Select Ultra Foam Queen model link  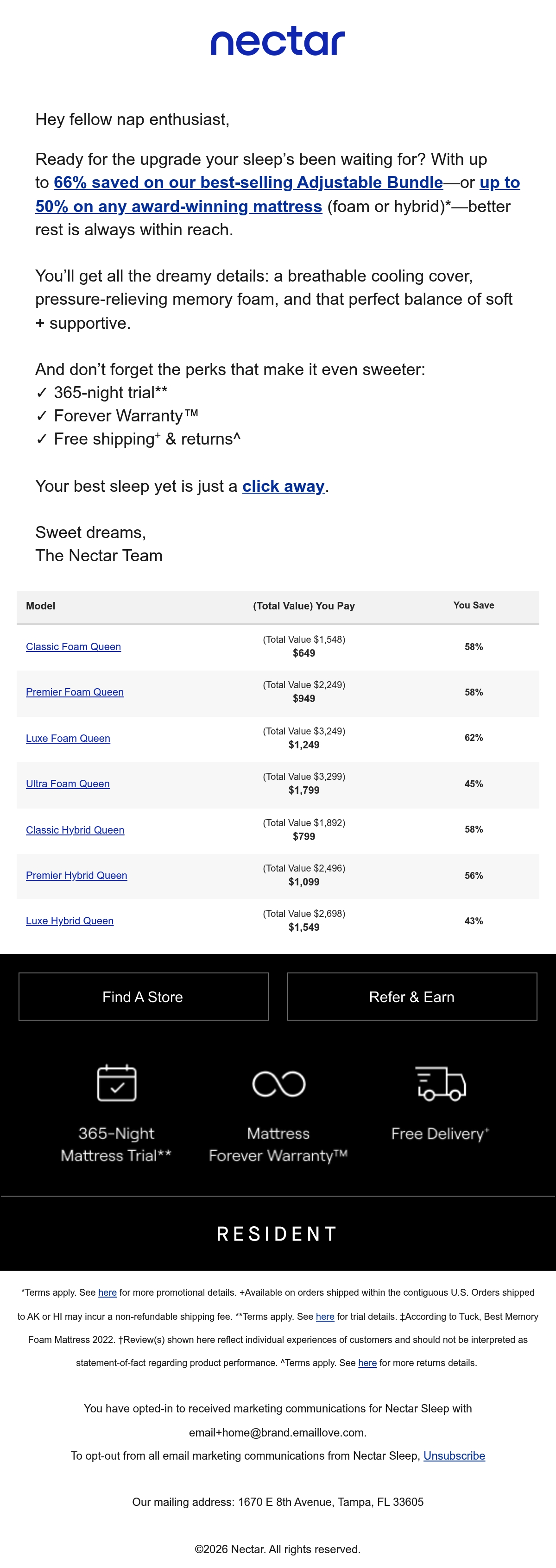tap(68, 784)
